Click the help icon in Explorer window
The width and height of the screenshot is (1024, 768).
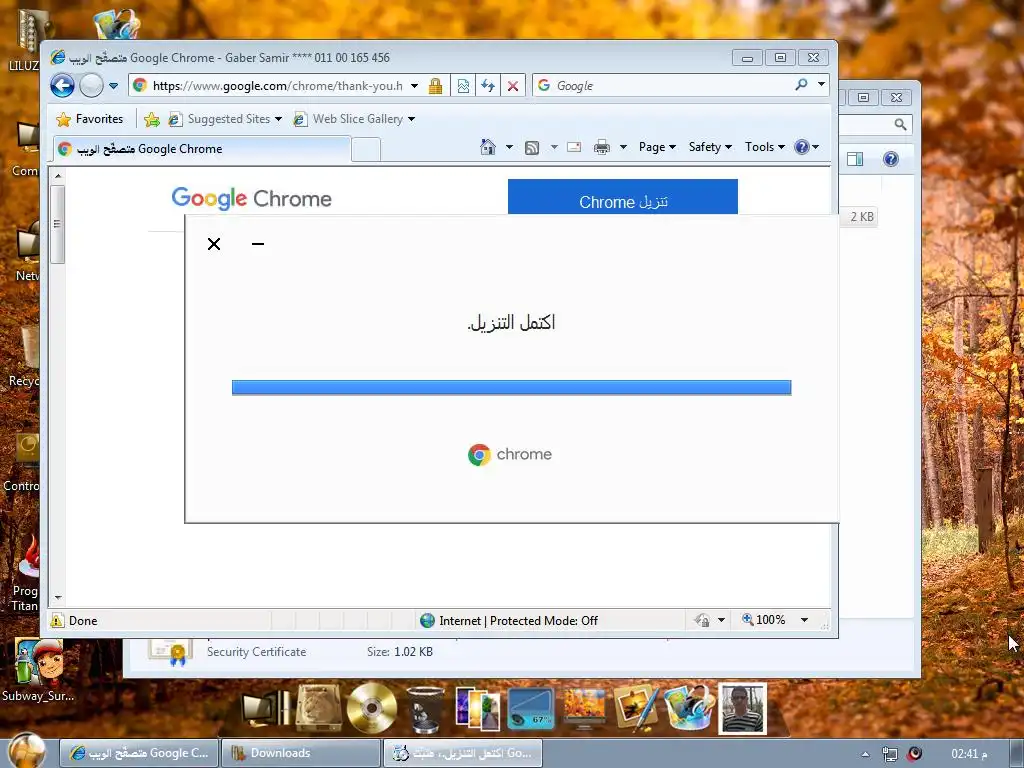pos(891,159)
